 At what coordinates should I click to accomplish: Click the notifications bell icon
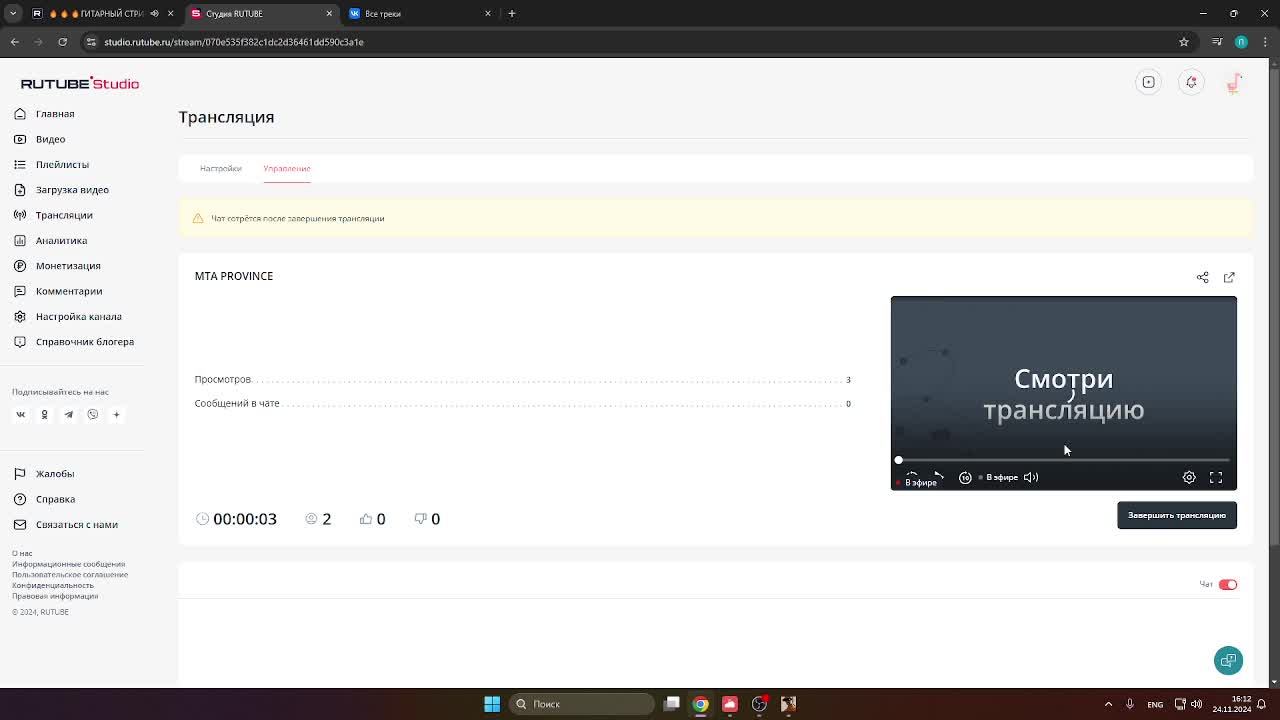1191,83
